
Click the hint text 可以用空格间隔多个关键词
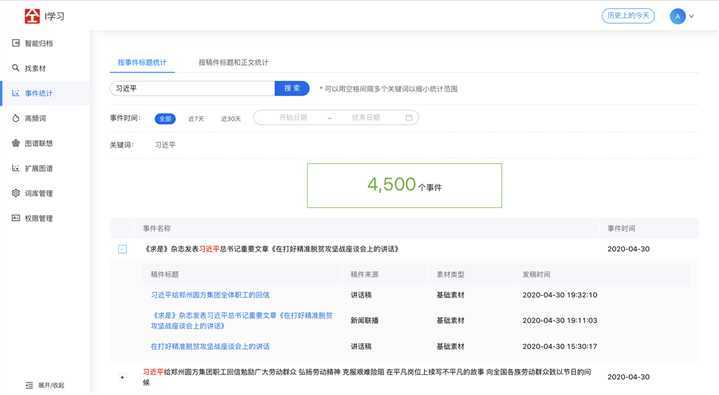[388, 89]
